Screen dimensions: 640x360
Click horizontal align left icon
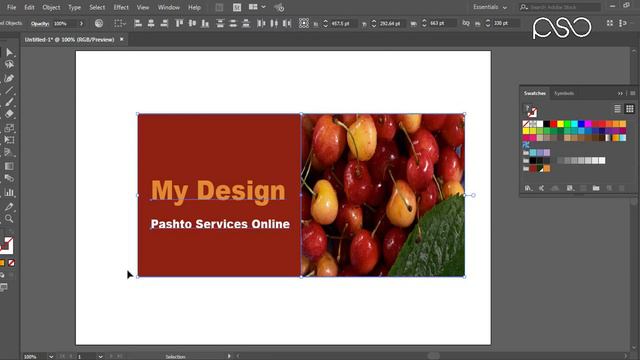pos(138,23)
